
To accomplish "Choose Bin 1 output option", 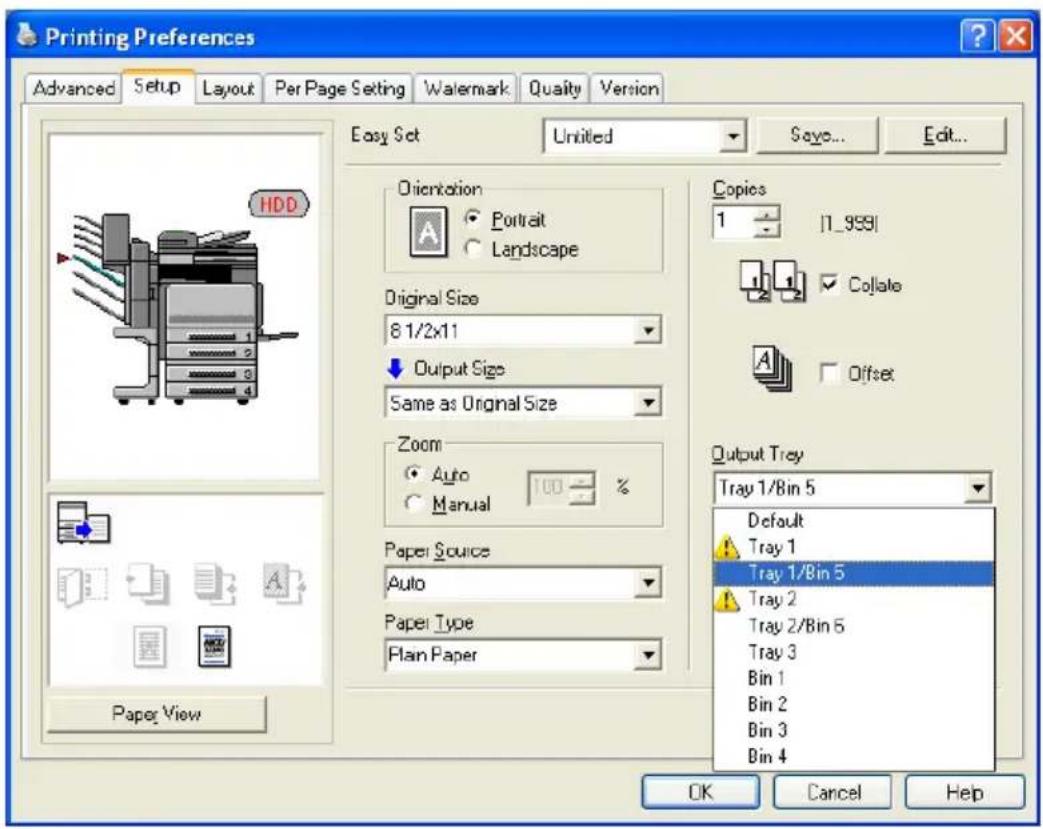I will 854,678.
